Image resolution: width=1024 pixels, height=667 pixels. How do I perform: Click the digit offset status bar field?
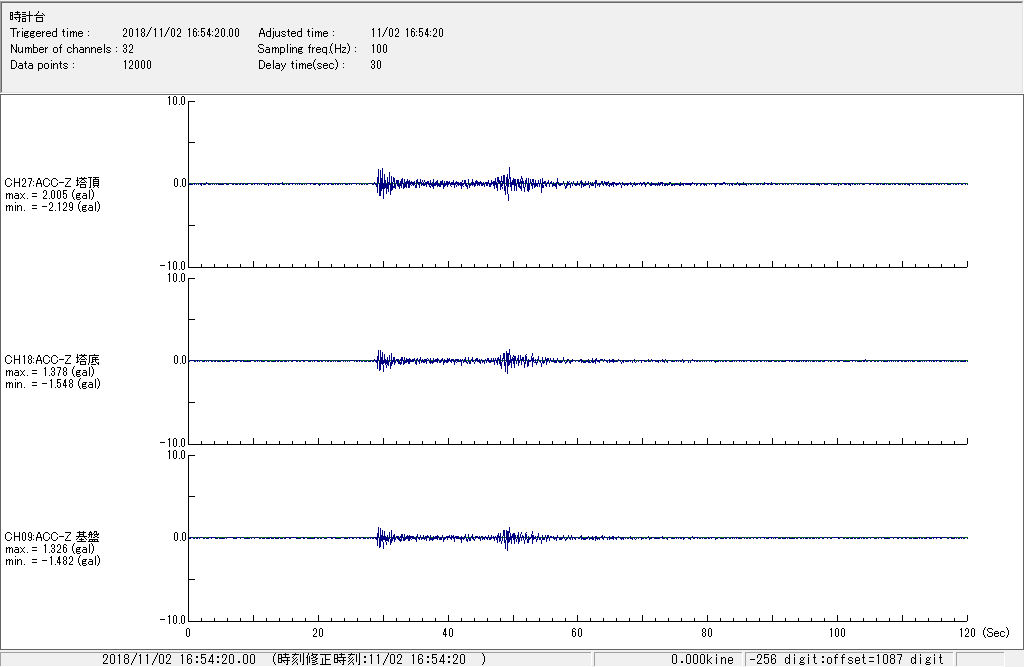pyautogui.click(x=846, y=659)
